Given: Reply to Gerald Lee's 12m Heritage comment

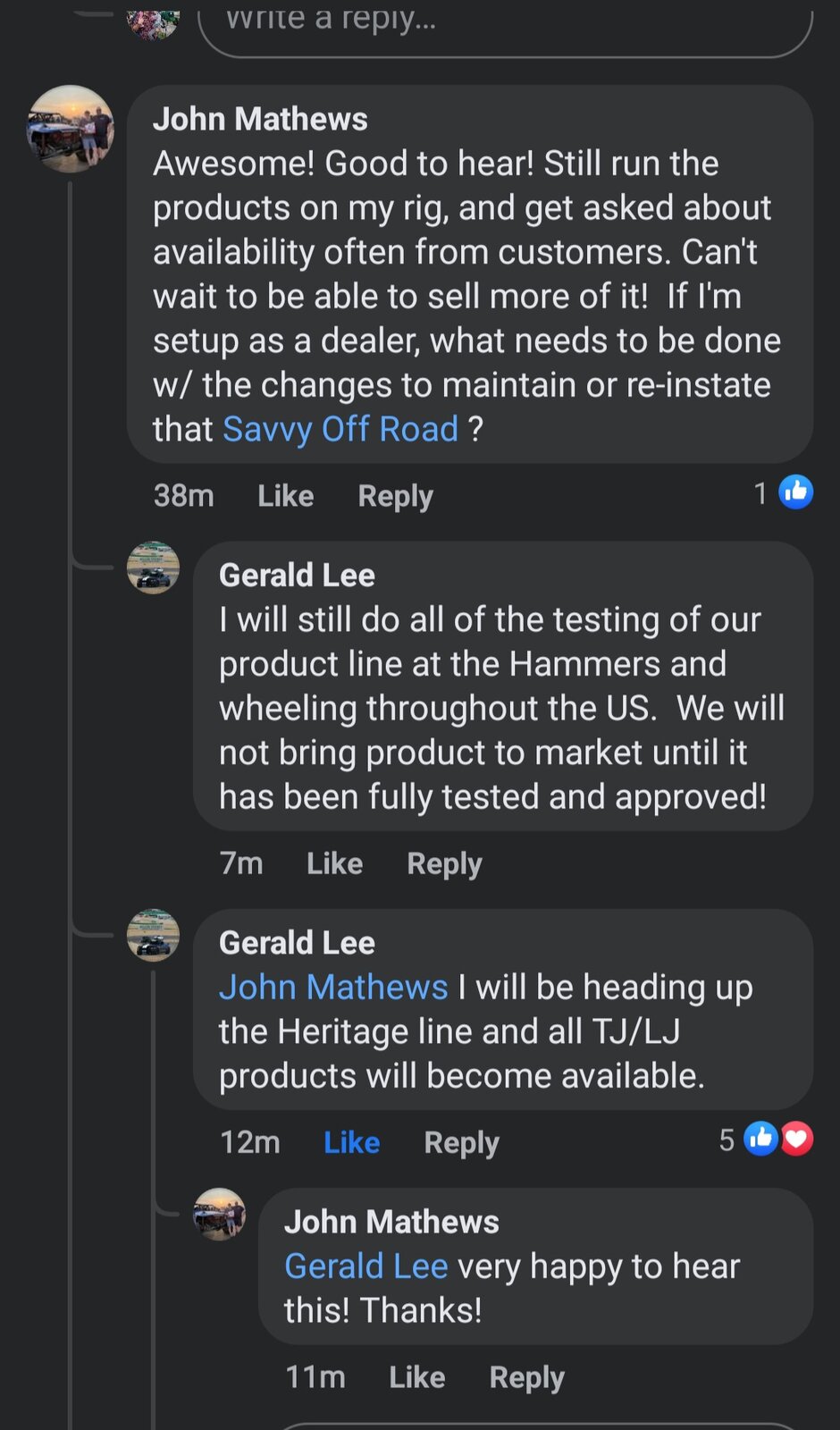Looking at the screenshot, I should pyautogui.click(x=461, y=1142).
